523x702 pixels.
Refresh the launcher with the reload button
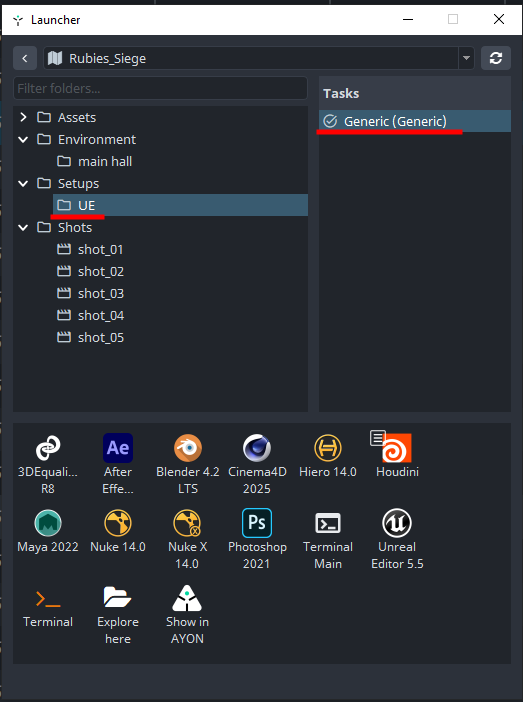point(496,58)
